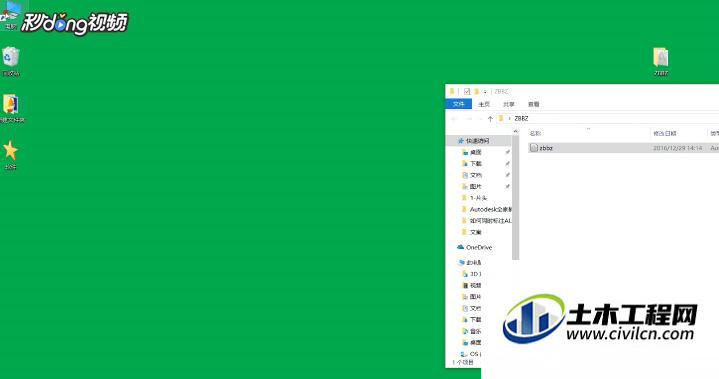Sort by the 修改日期 column header
This screenshot has width=719, height=379.
pyautogui.click(x=664, y=133)
